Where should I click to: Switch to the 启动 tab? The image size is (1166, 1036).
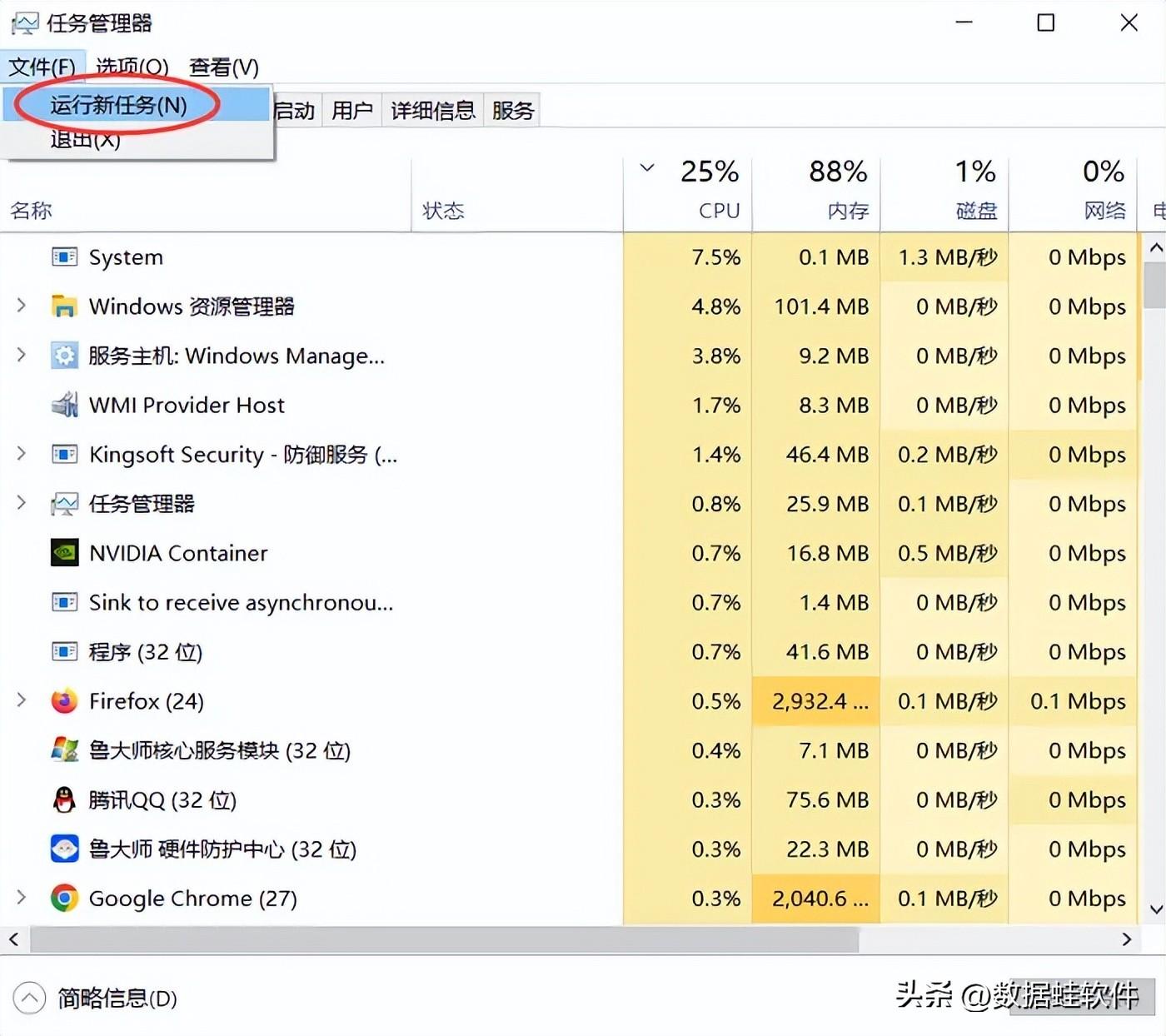coord(295,110)
